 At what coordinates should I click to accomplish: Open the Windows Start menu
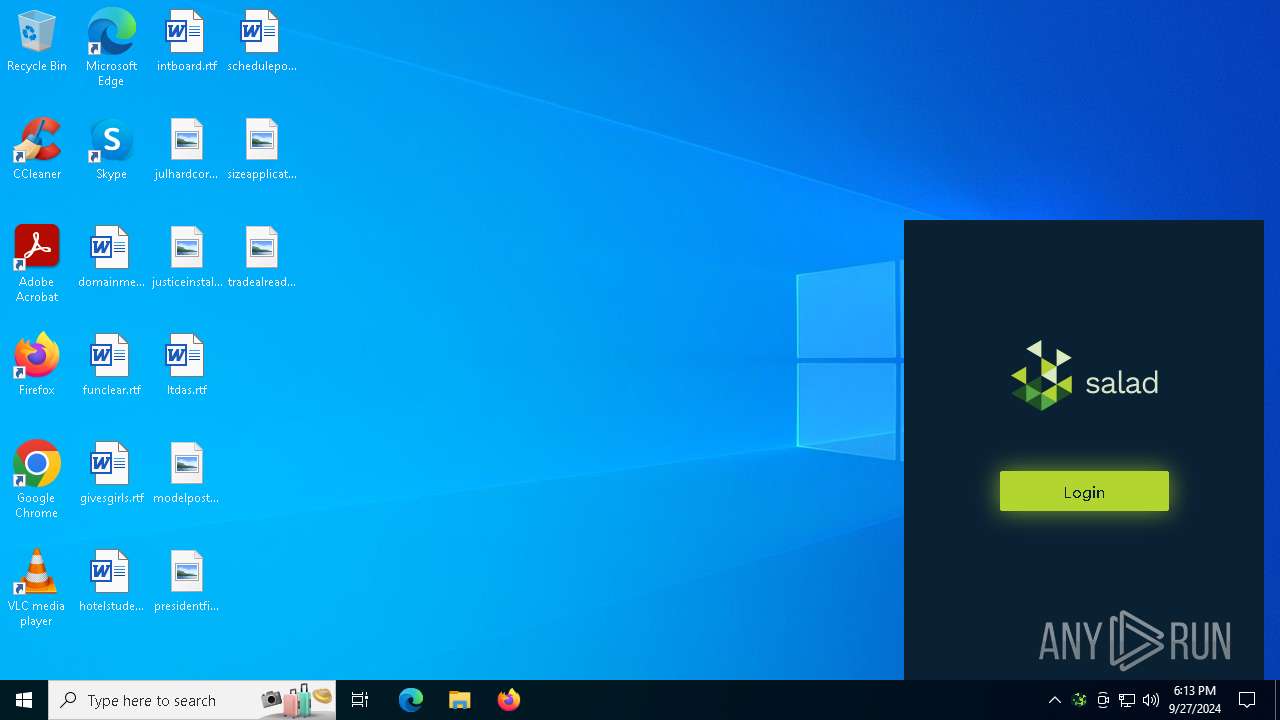(x=24, y=700)
